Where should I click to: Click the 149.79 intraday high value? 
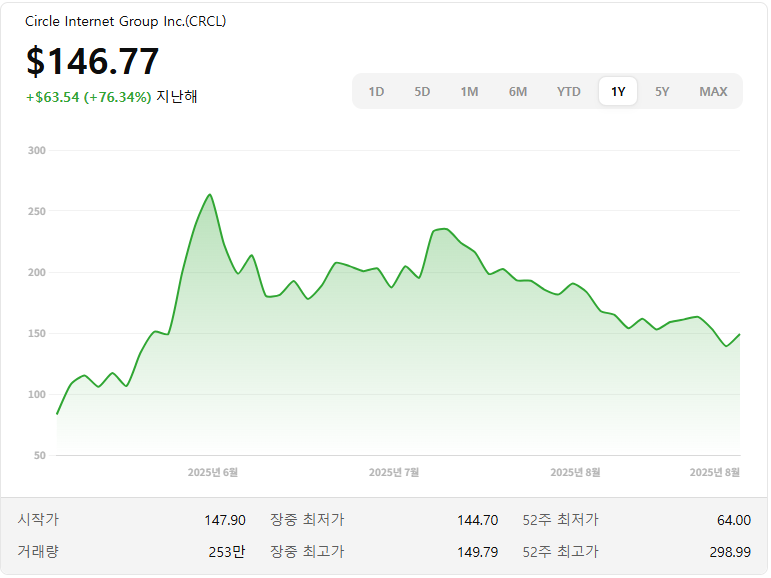tap(477, 552)
